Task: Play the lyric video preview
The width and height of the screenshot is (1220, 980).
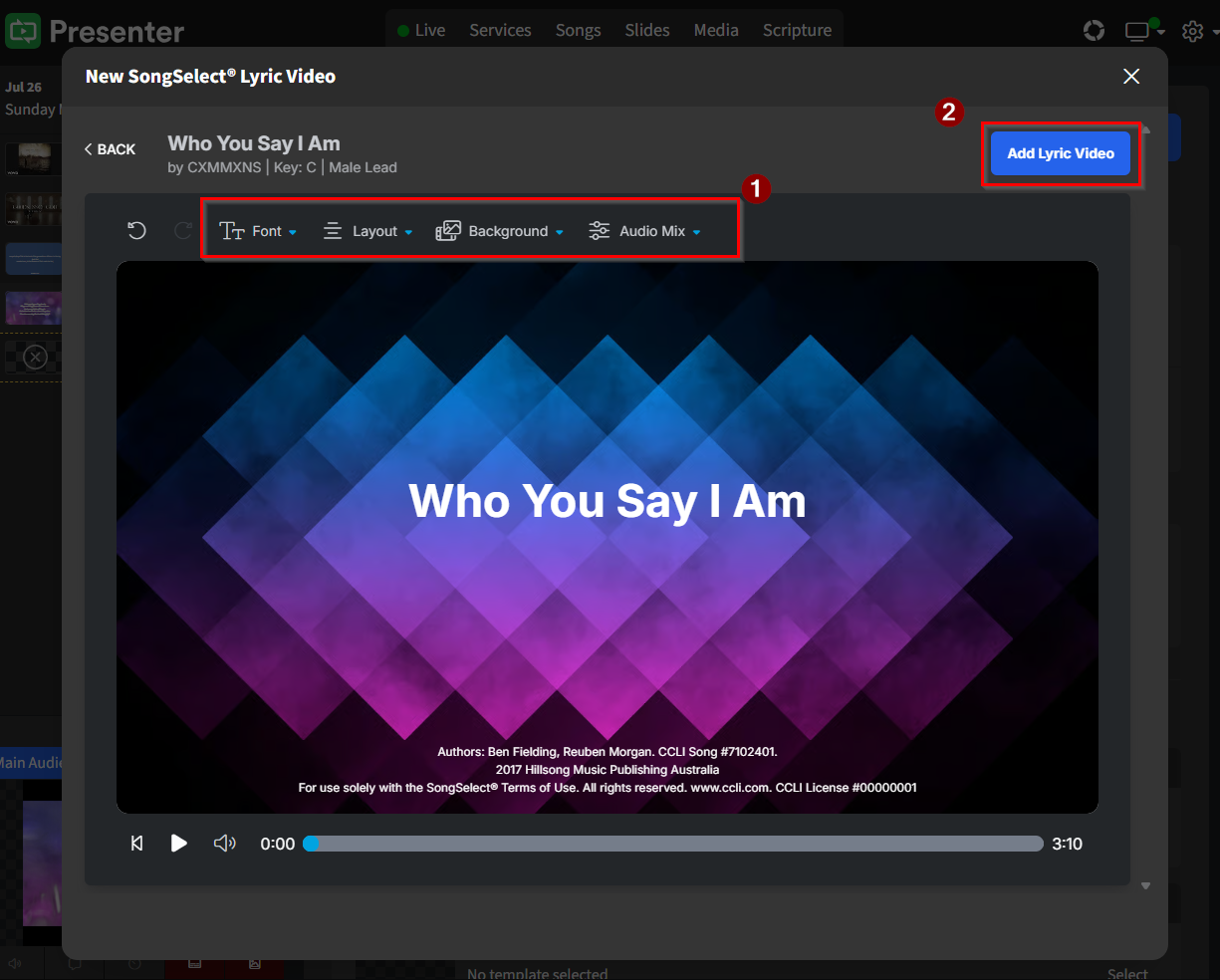Action: click(178, 844)
